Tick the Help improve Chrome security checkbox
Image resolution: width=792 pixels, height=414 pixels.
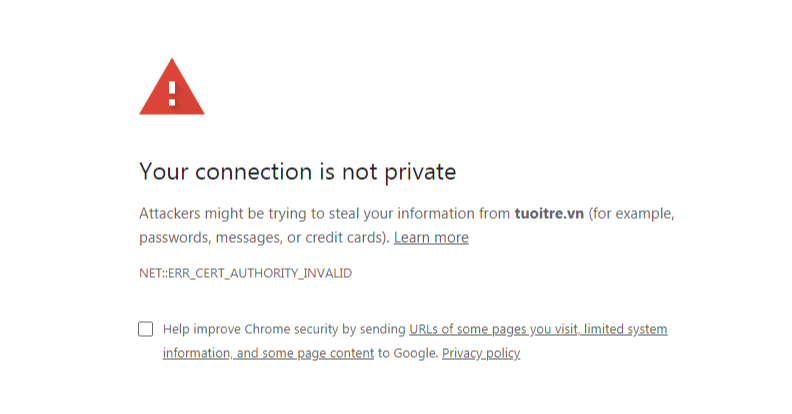[x=146, y=329]
